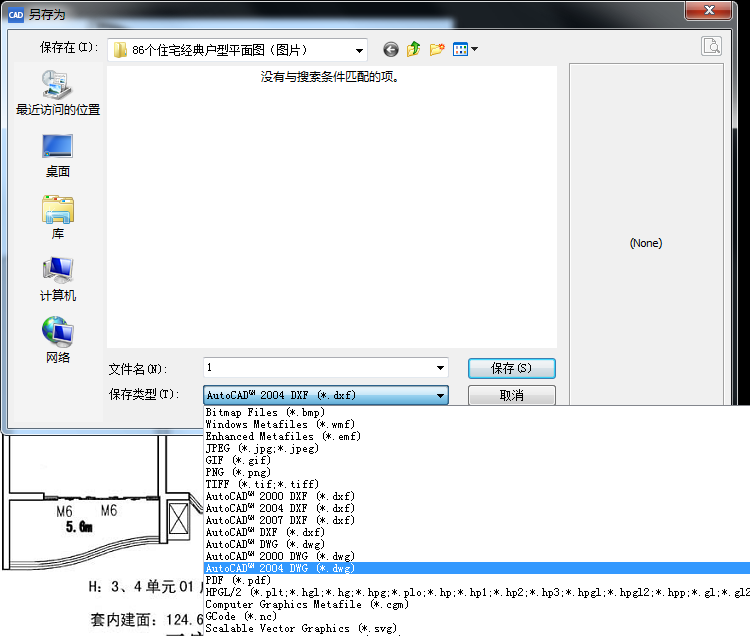Image resolution: width=750 pixels, height=636 pixels.
Task: Close the 另存为 dialog
Action: point(708,11)
